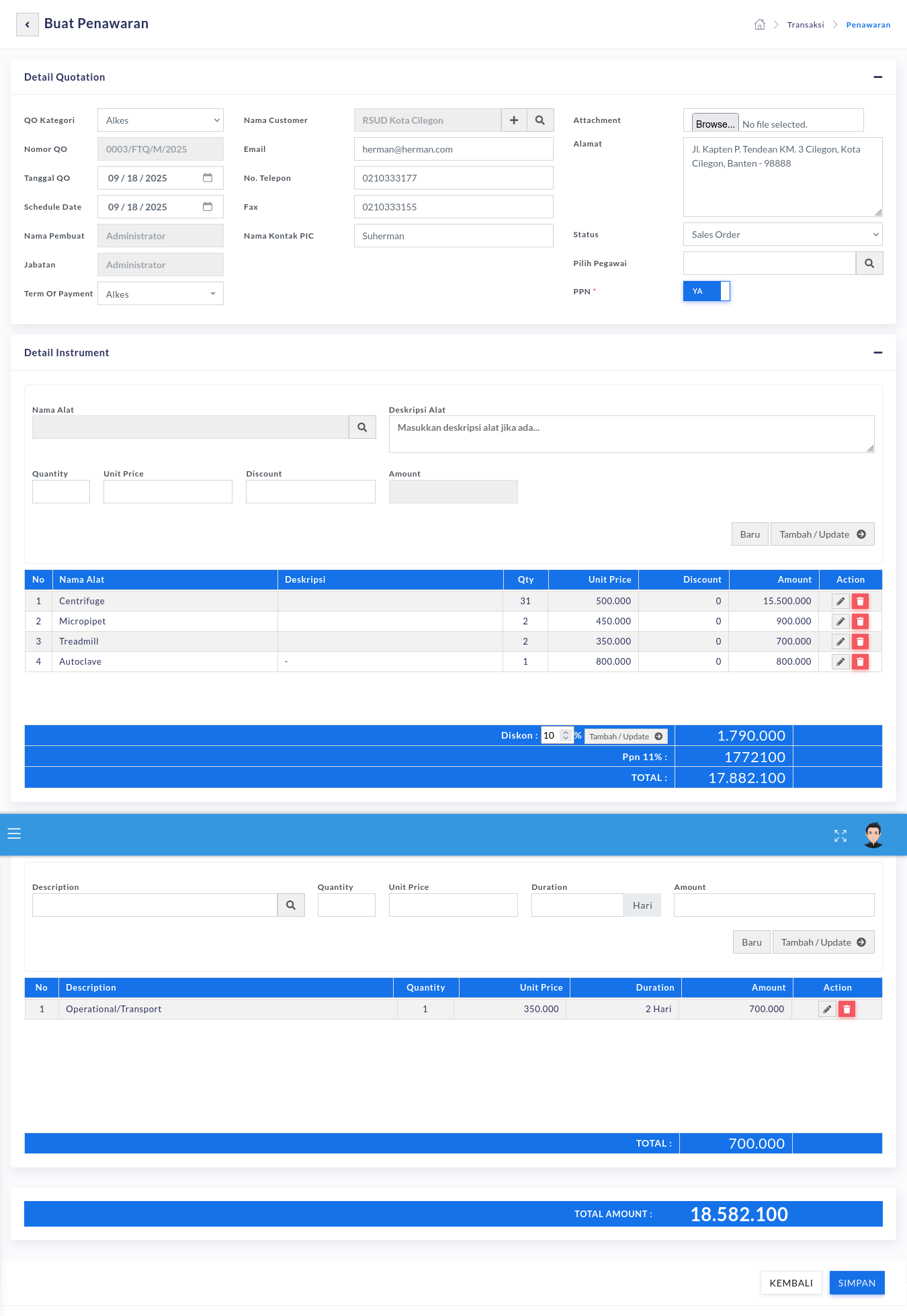Screen dimensions: 907x1316
Task: Focus the Fax input field
Action: point(453,207)
